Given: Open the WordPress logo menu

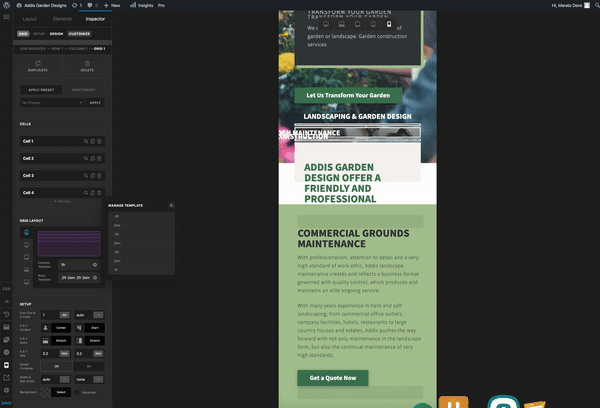Looking at the screenshot, I should click(7, 5).
